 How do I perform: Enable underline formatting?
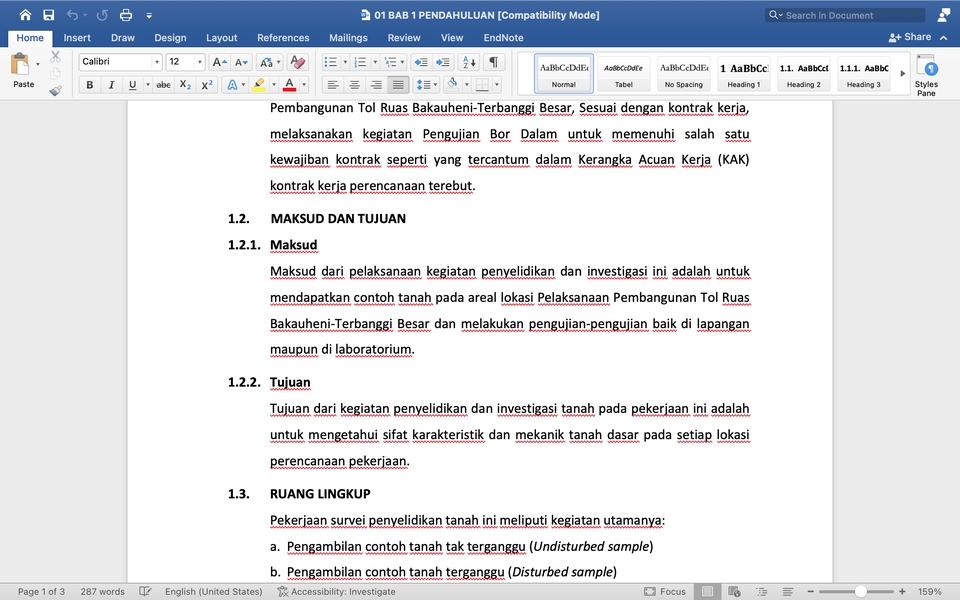point(132,85)
